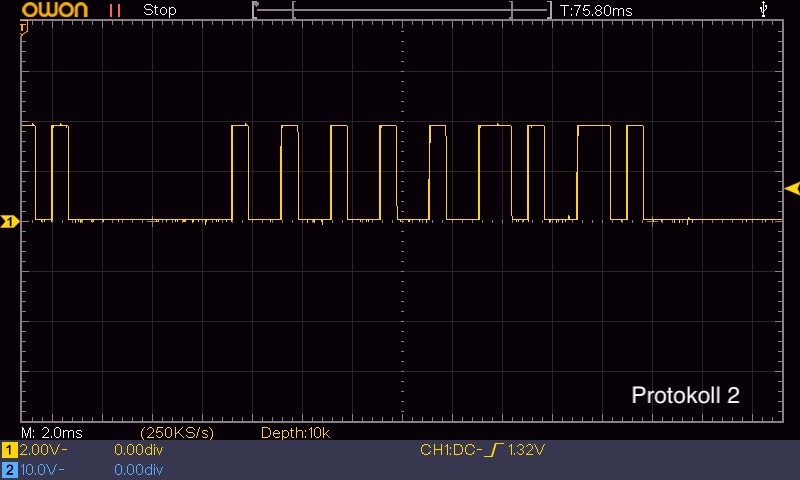Click the red pause indicator icon

(x=115, y=11)
